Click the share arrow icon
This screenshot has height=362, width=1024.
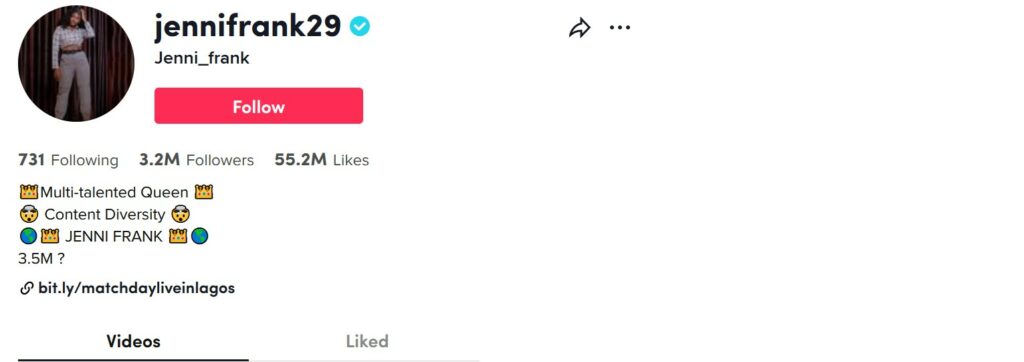tap(579, 27)
